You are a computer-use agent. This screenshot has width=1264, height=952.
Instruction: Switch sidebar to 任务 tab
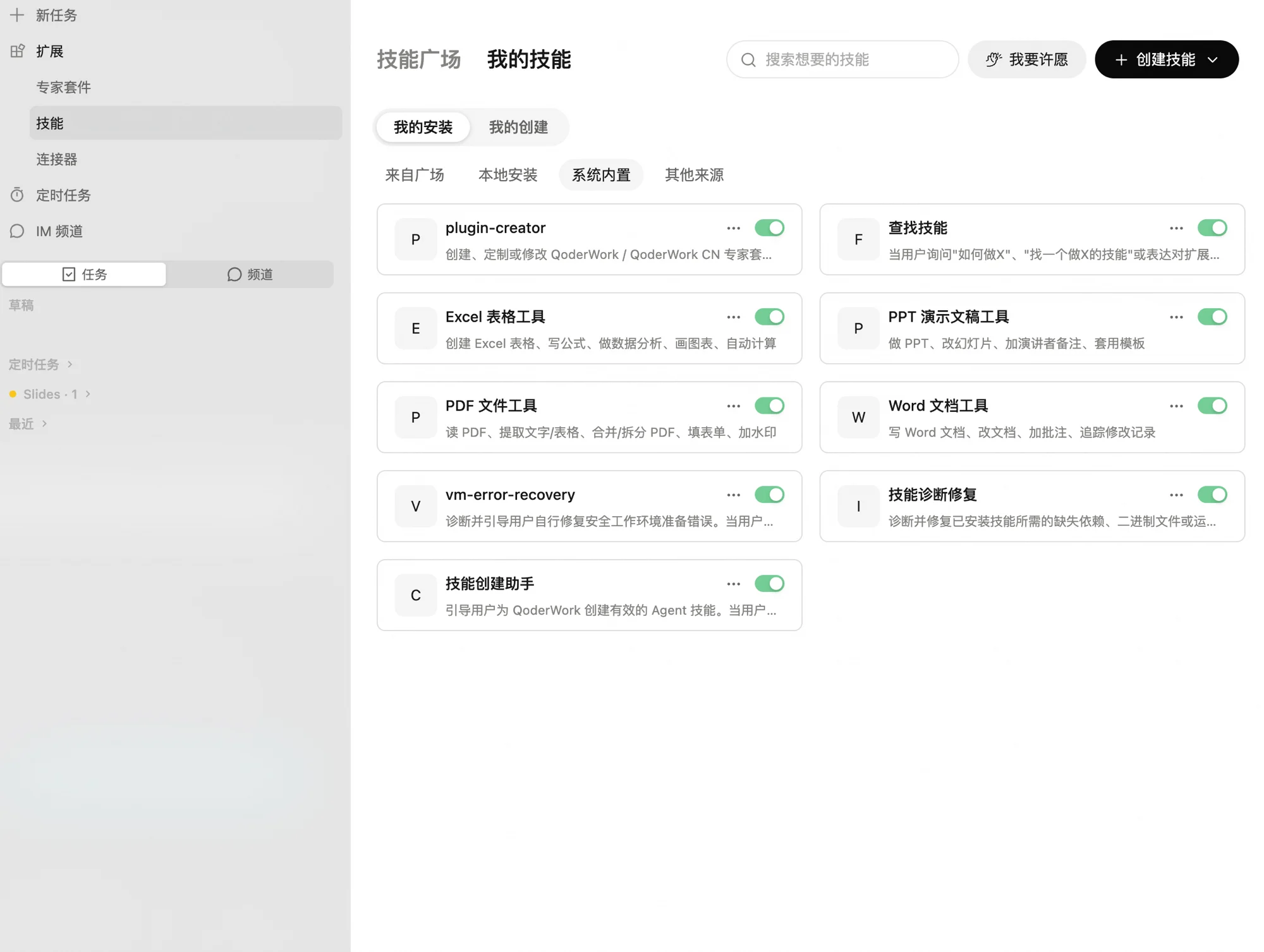coord(84,275)
